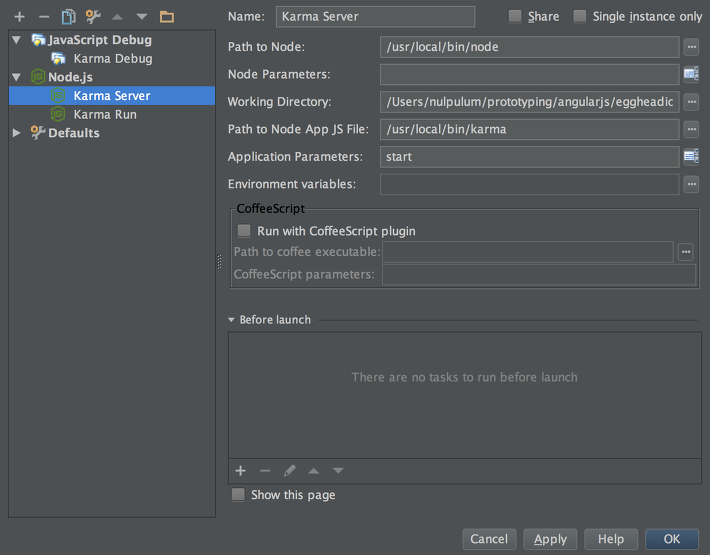Create new configuration folder
This screenshot has width=710, height=555.
point(167,17)
